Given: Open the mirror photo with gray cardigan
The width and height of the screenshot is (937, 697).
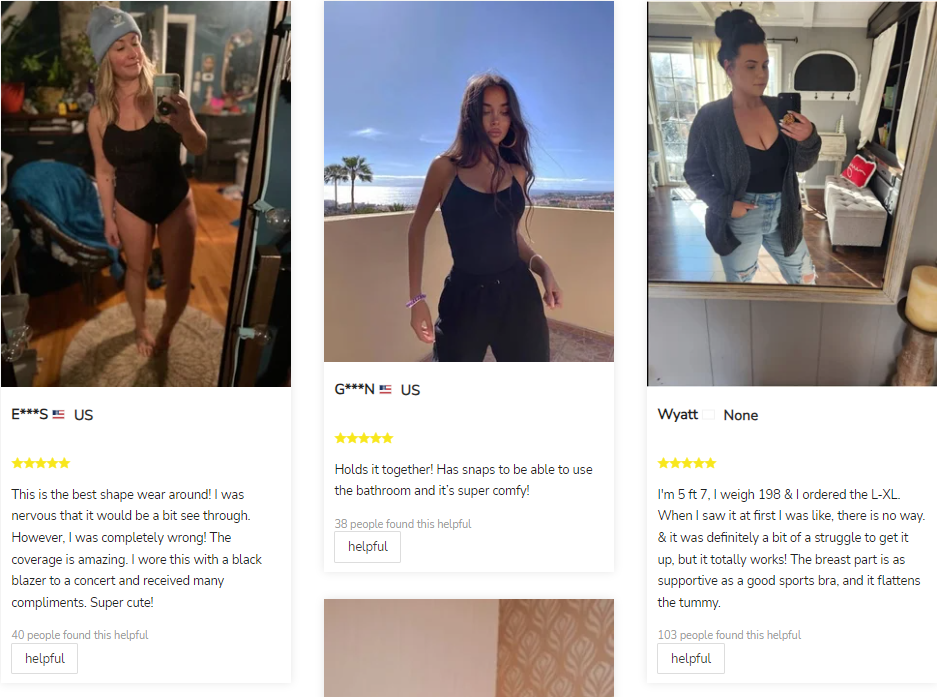Looking at the screenshot, I should 792,194.
